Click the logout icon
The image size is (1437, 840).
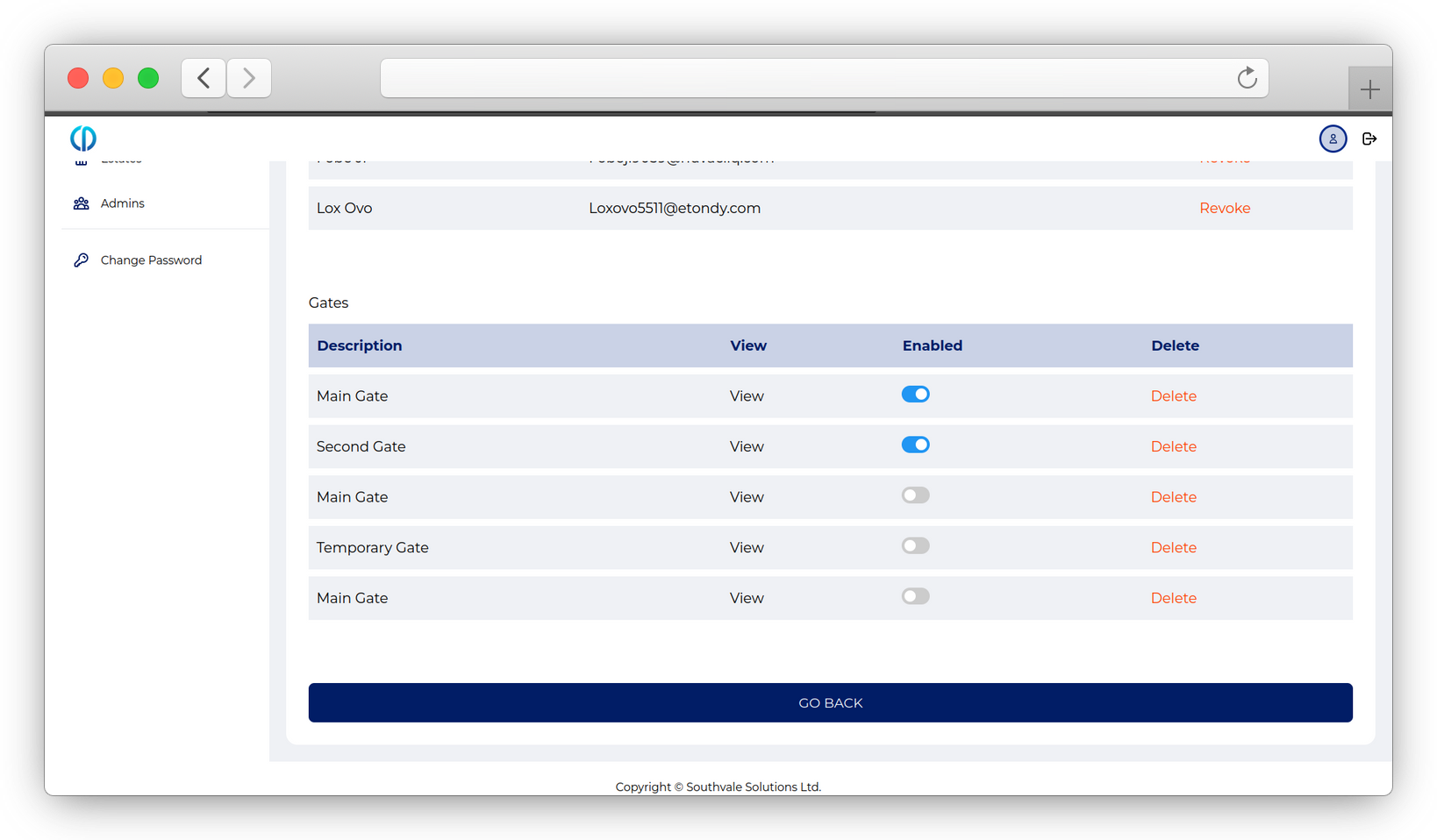(x=1369, y=139)
